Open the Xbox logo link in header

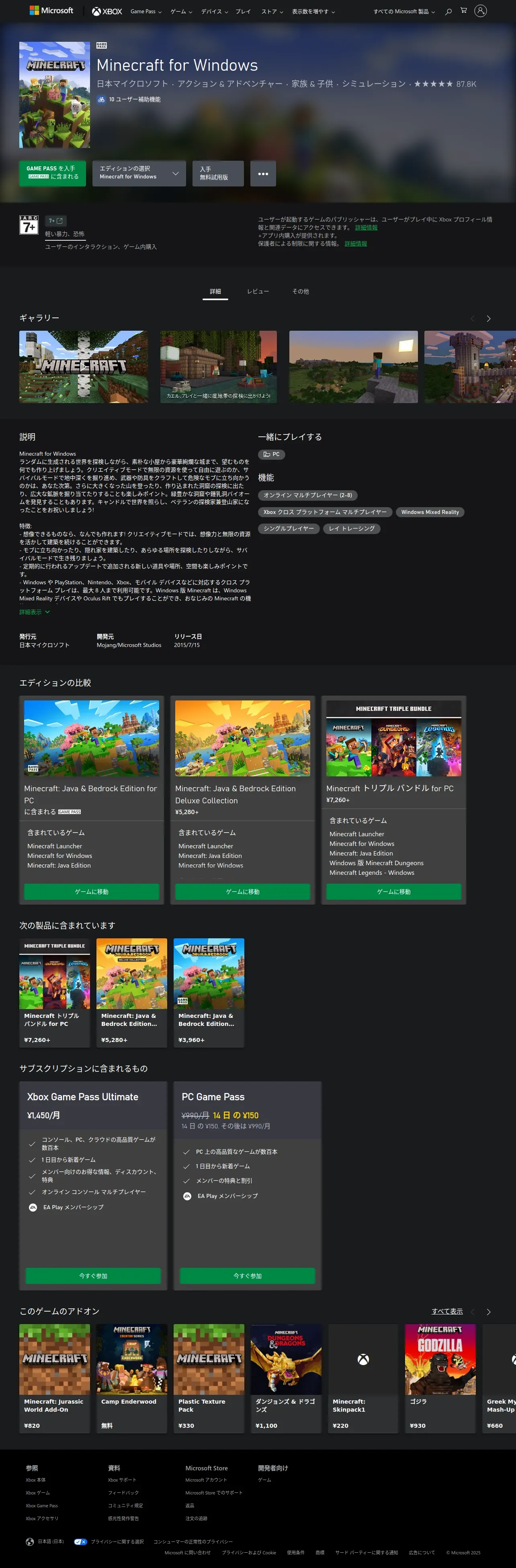[107, 11]
